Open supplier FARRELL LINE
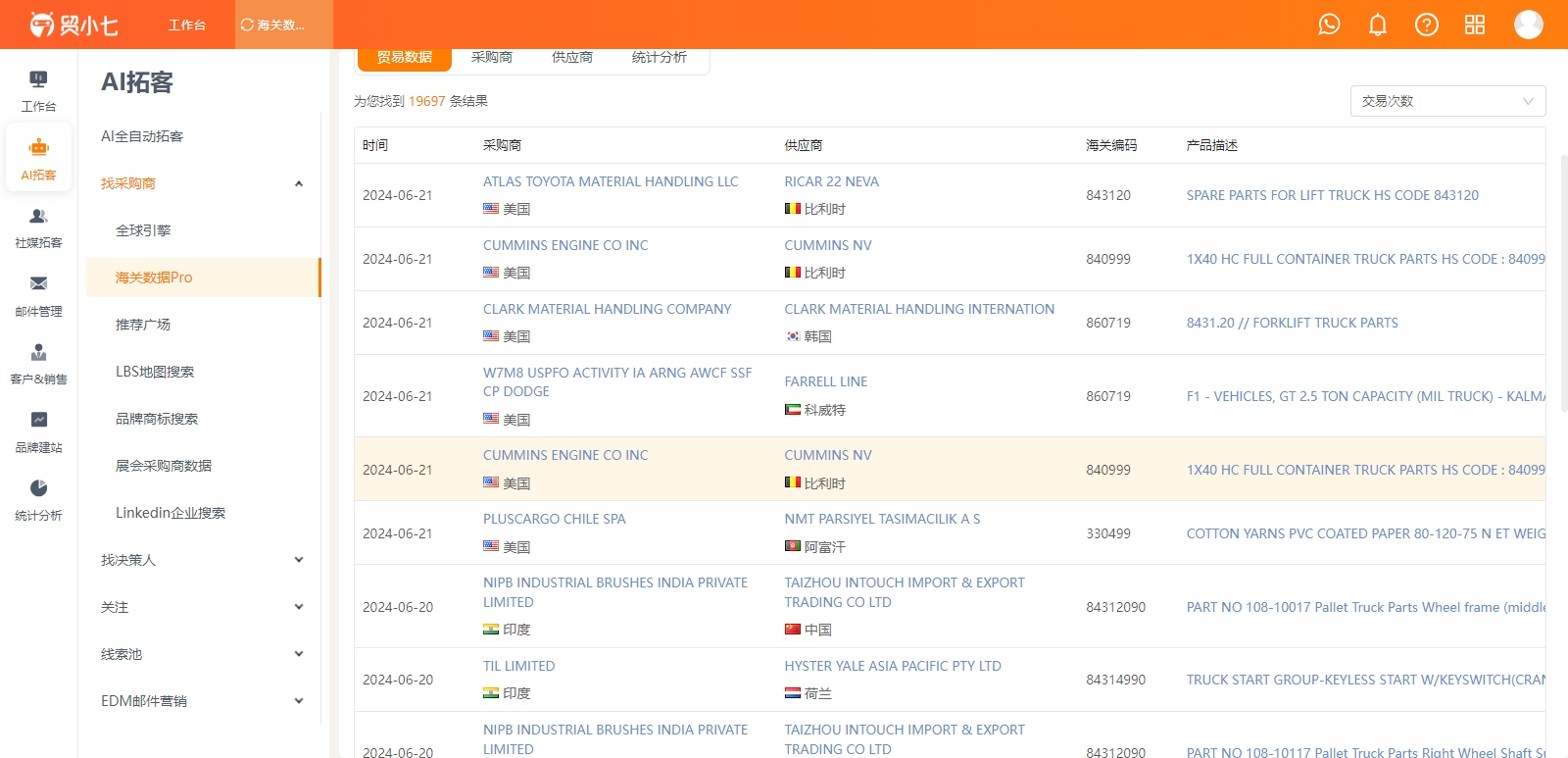1568x758 pixels. [825, 381]
